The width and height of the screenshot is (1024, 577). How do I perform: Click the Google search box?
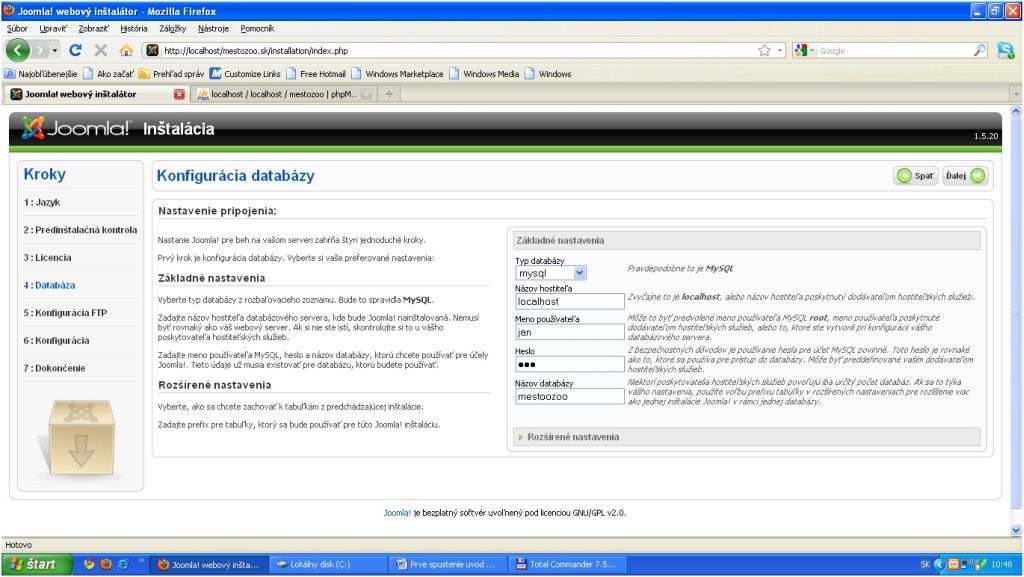click(893, 50)
